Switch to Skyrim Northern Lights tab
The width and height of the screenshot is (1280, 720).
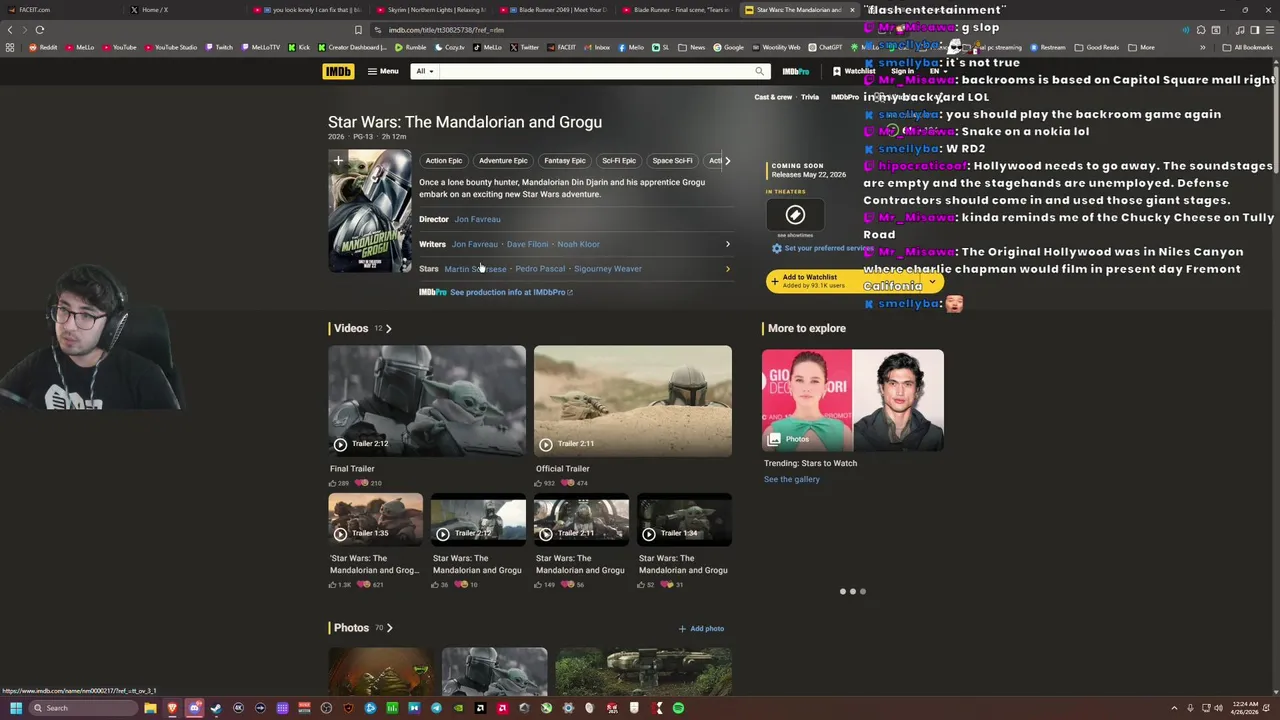coord(432,10)
